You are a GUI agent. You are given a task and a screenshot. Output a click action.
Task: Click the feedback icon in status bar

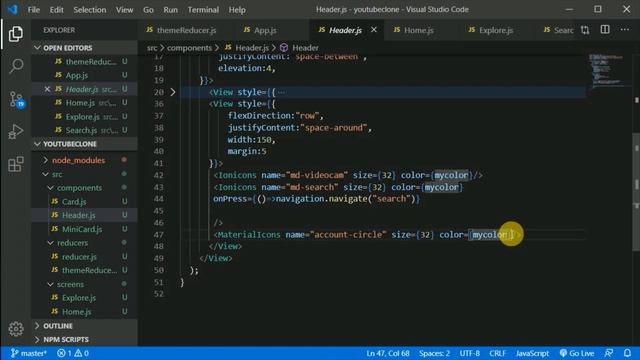pos(609,353)
